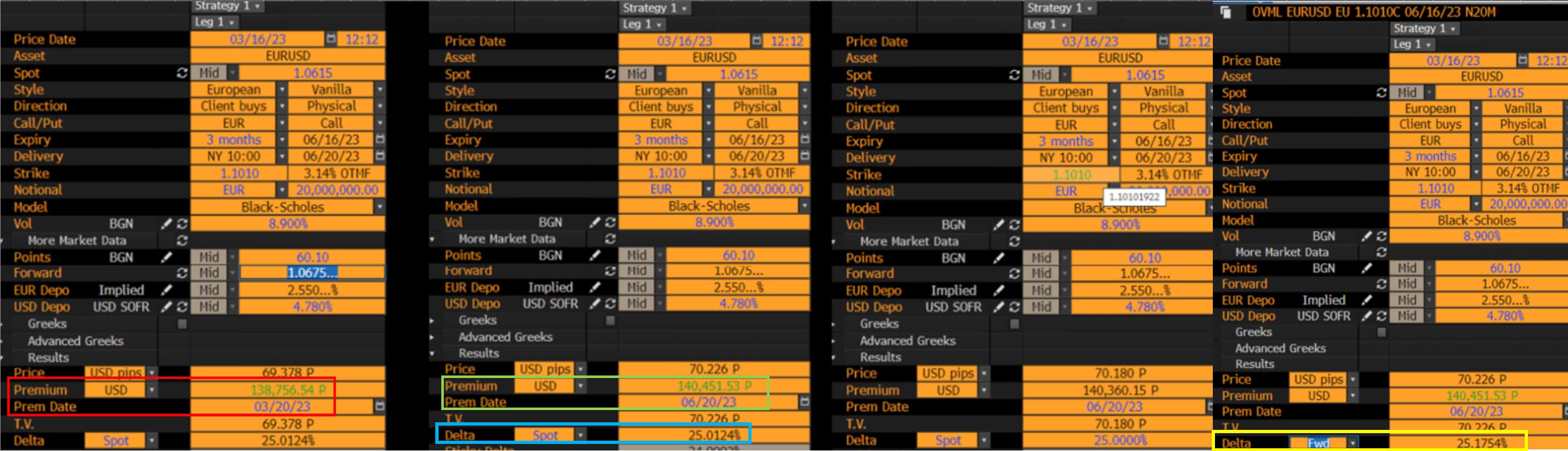Edit EUR Depo pencil in rightmost OVML panel

coord(1367,300)
